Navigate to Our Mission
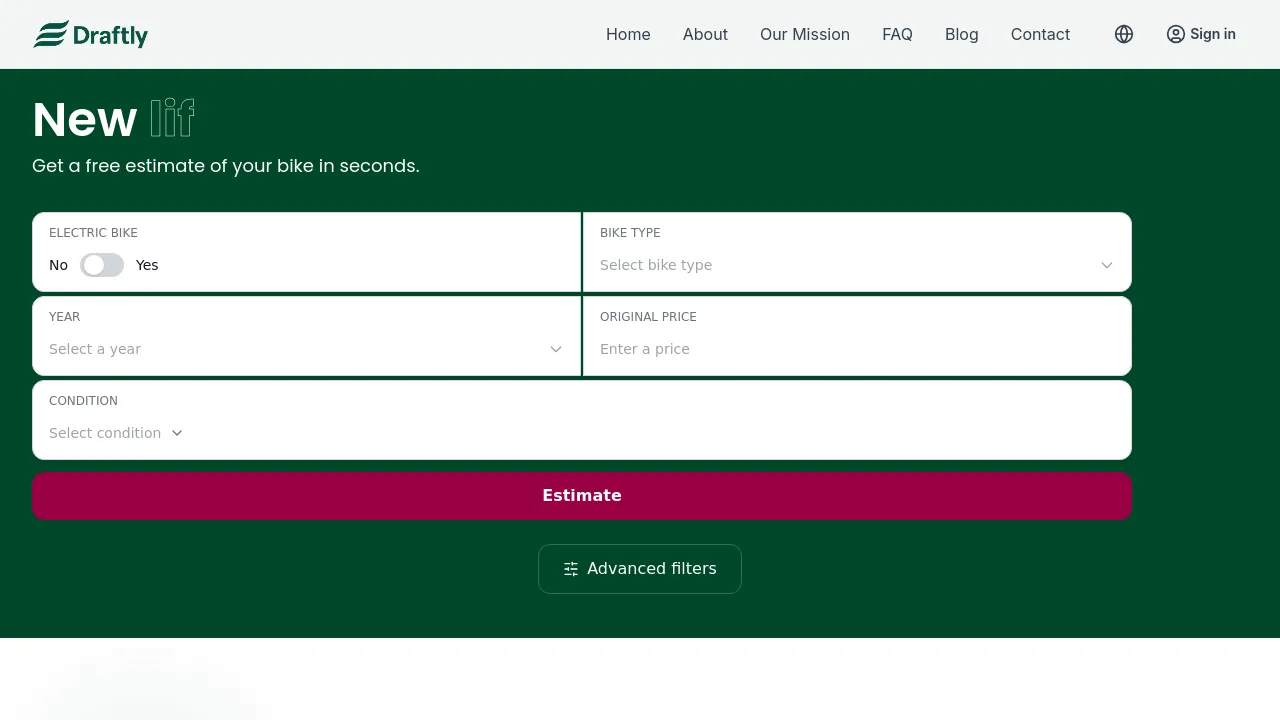 click(x=805, y=34)
